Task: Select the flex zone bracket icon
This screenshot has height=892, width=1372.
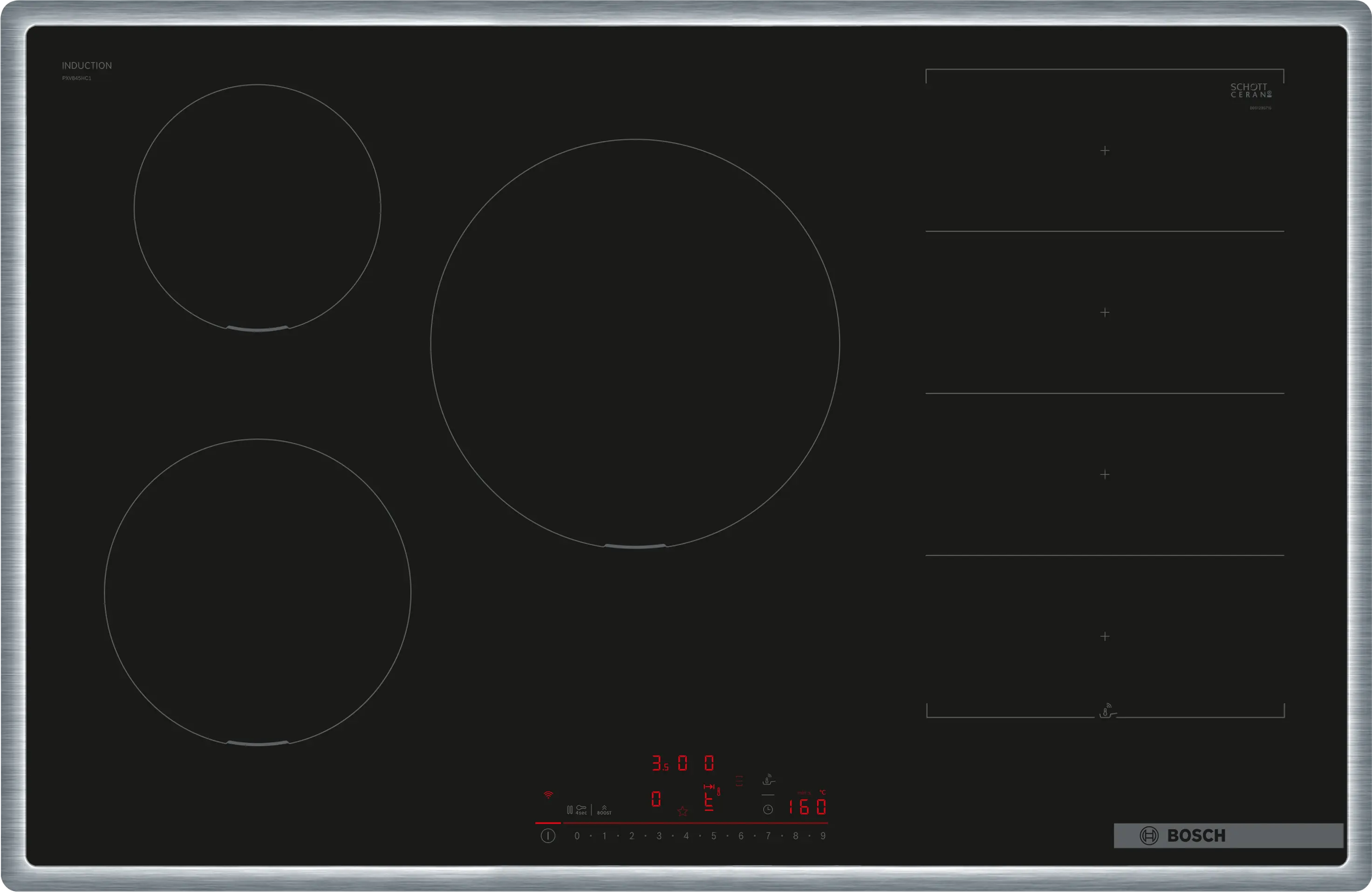Action: click(x=739, y=781)
